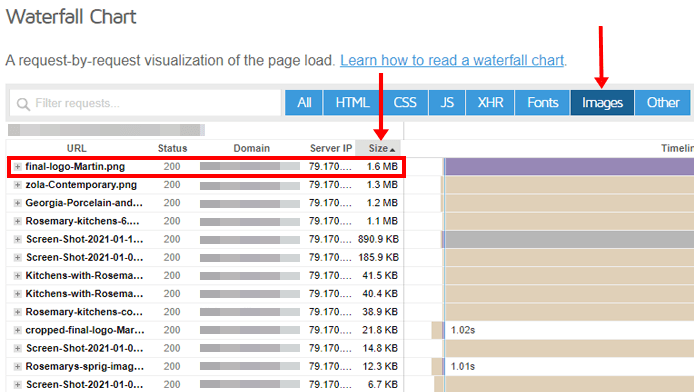694x392 pixels.
Task: Select the JS filter tab
Action: coord(447,103)
